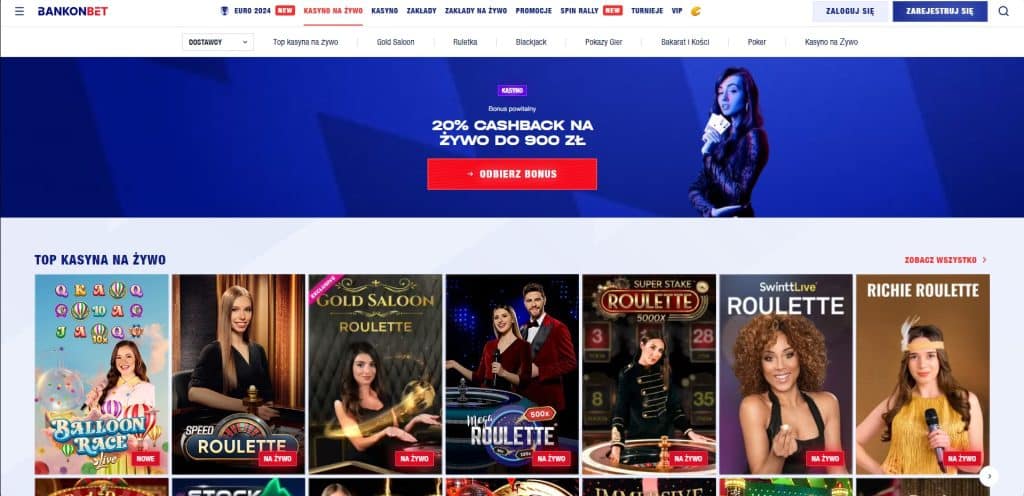Expand the Dostawcy dropdown
1024x496 pixels.
point(218,42)
